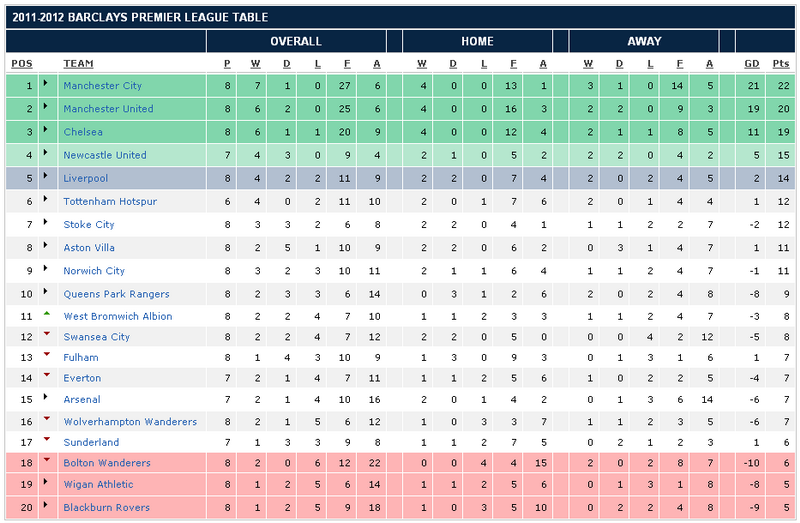Sort table by the POS column header

[x=21, y=64]
